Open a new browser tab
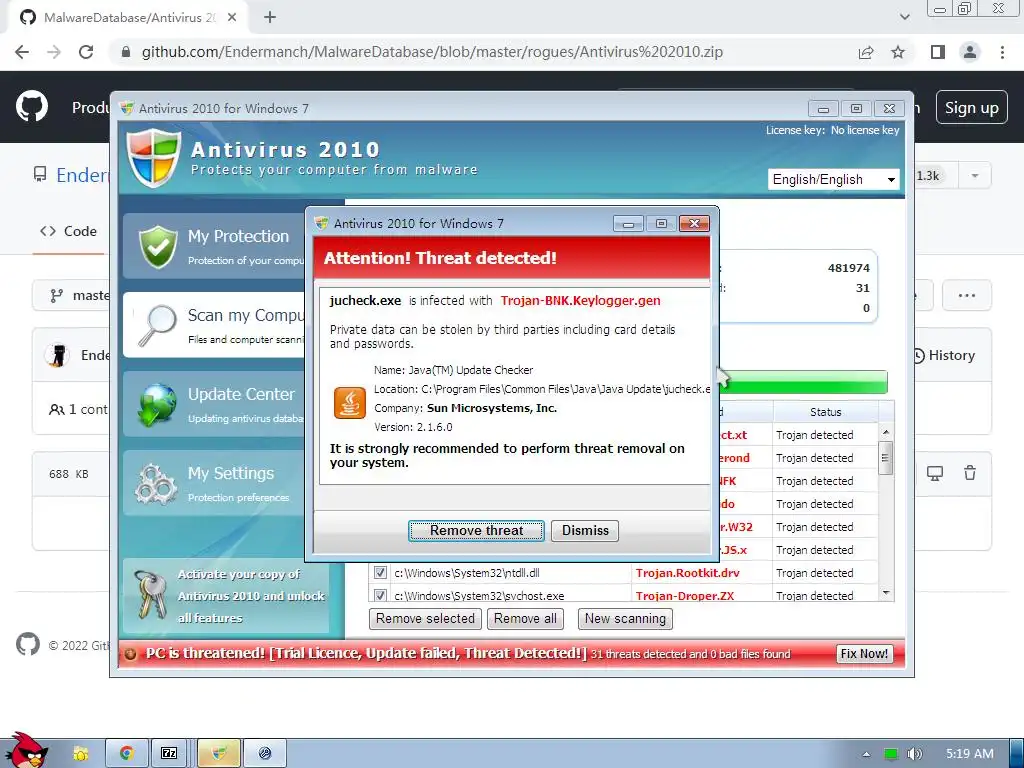The image size is (1024, 768). (x=270, y=18)
